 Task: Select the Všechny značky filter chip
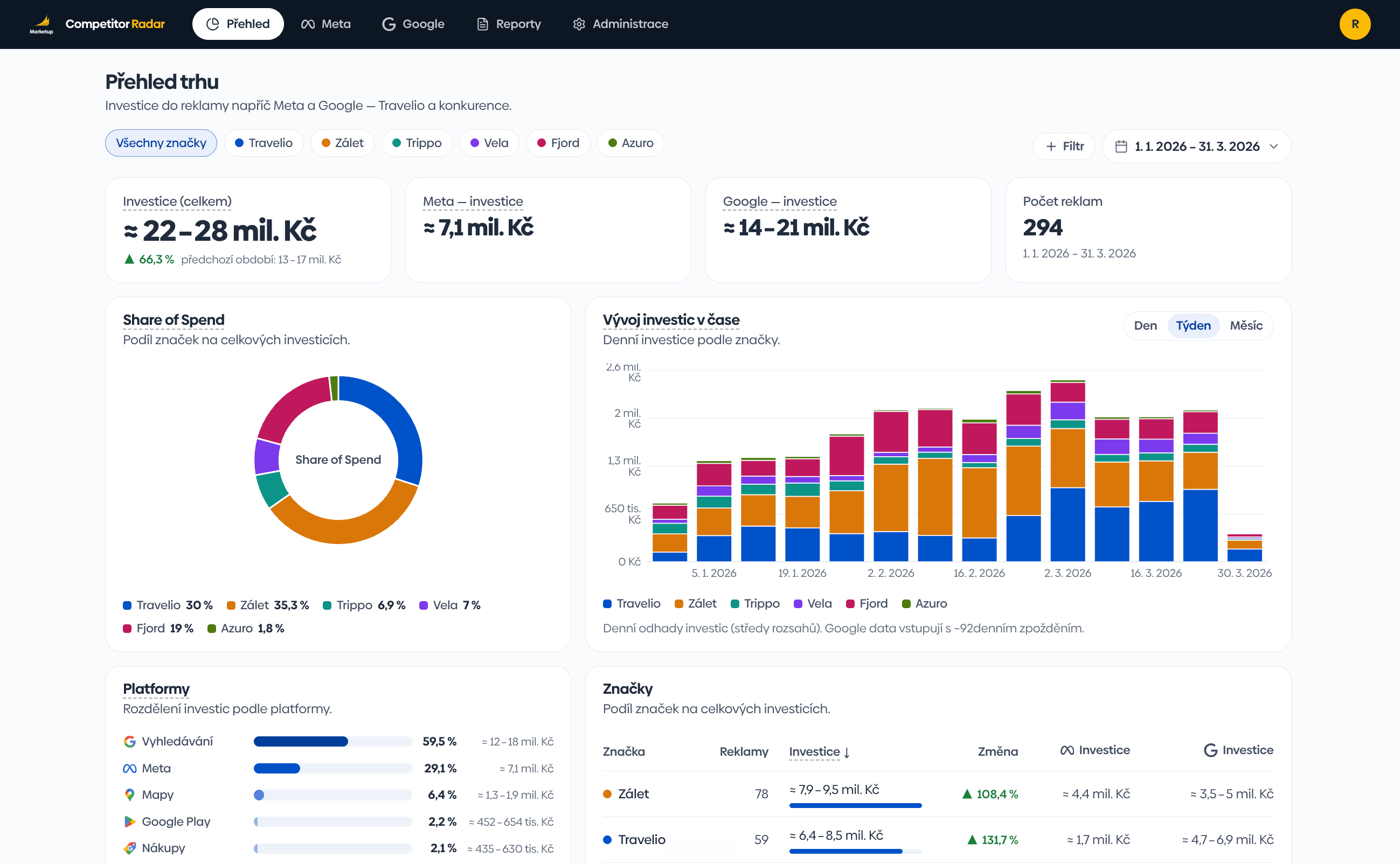click(x=161, y=143)
